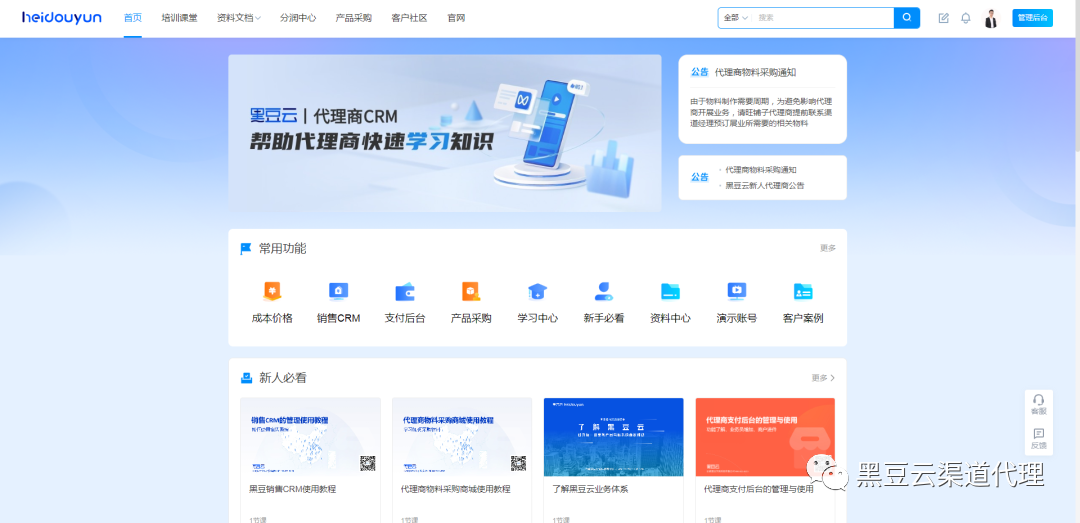Click the edit/compose pencil icon

coord(944,18)
